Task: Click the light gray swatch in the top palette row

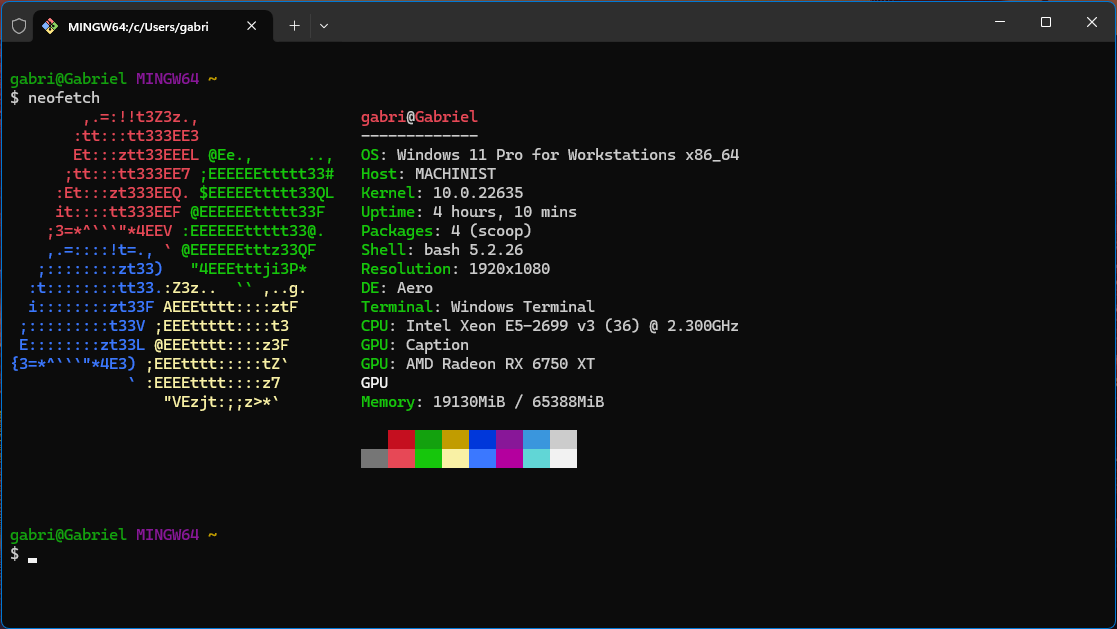Action: 563,440
